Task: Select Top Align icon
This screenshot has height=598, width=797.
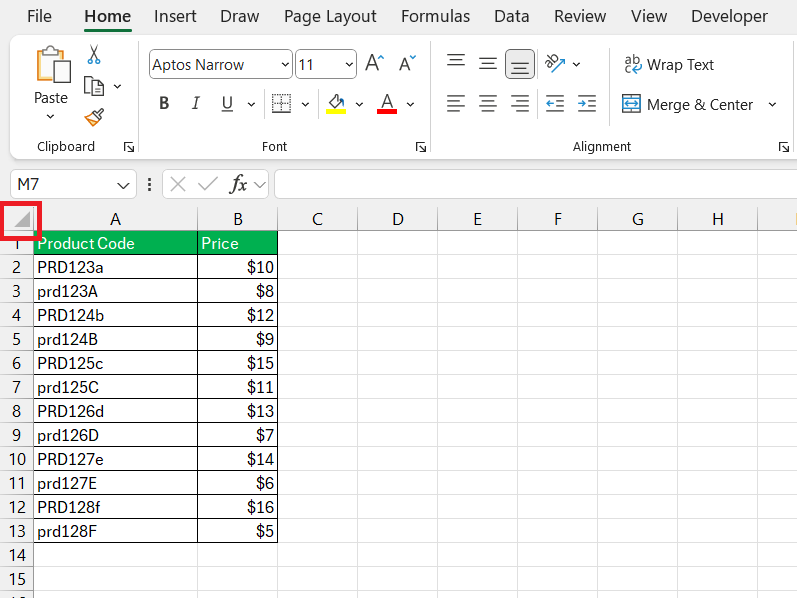Action: 456,62
